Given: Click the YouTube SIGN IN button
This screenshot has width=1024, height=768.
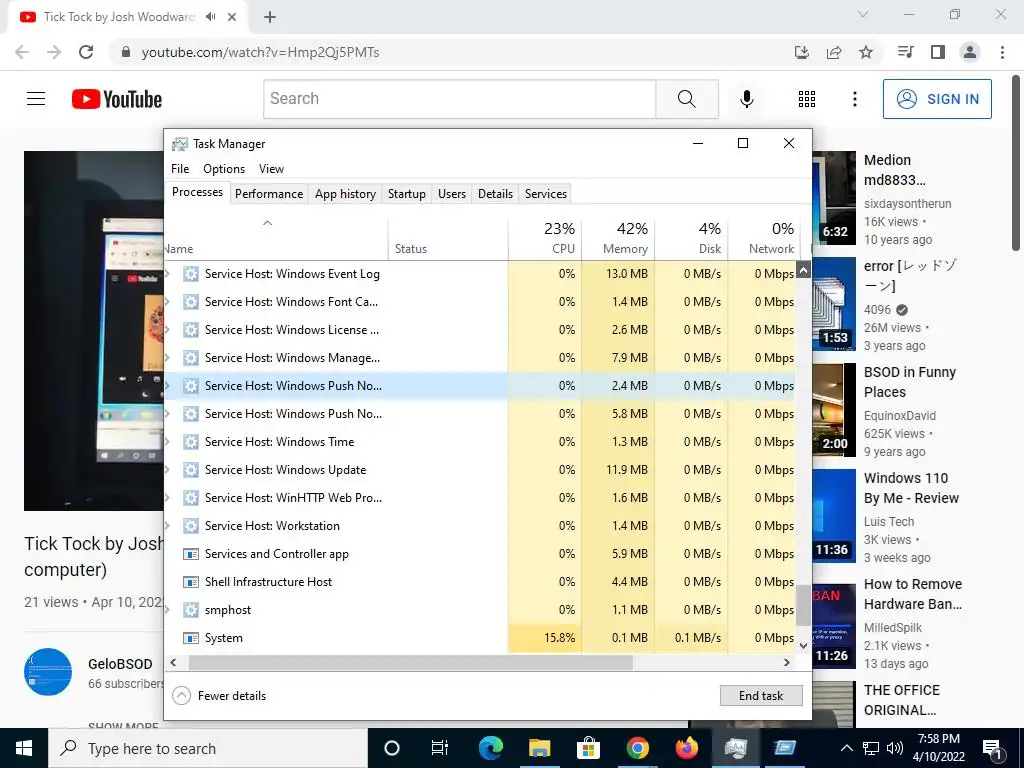Looking at the screenshot, I should point(937,99).
